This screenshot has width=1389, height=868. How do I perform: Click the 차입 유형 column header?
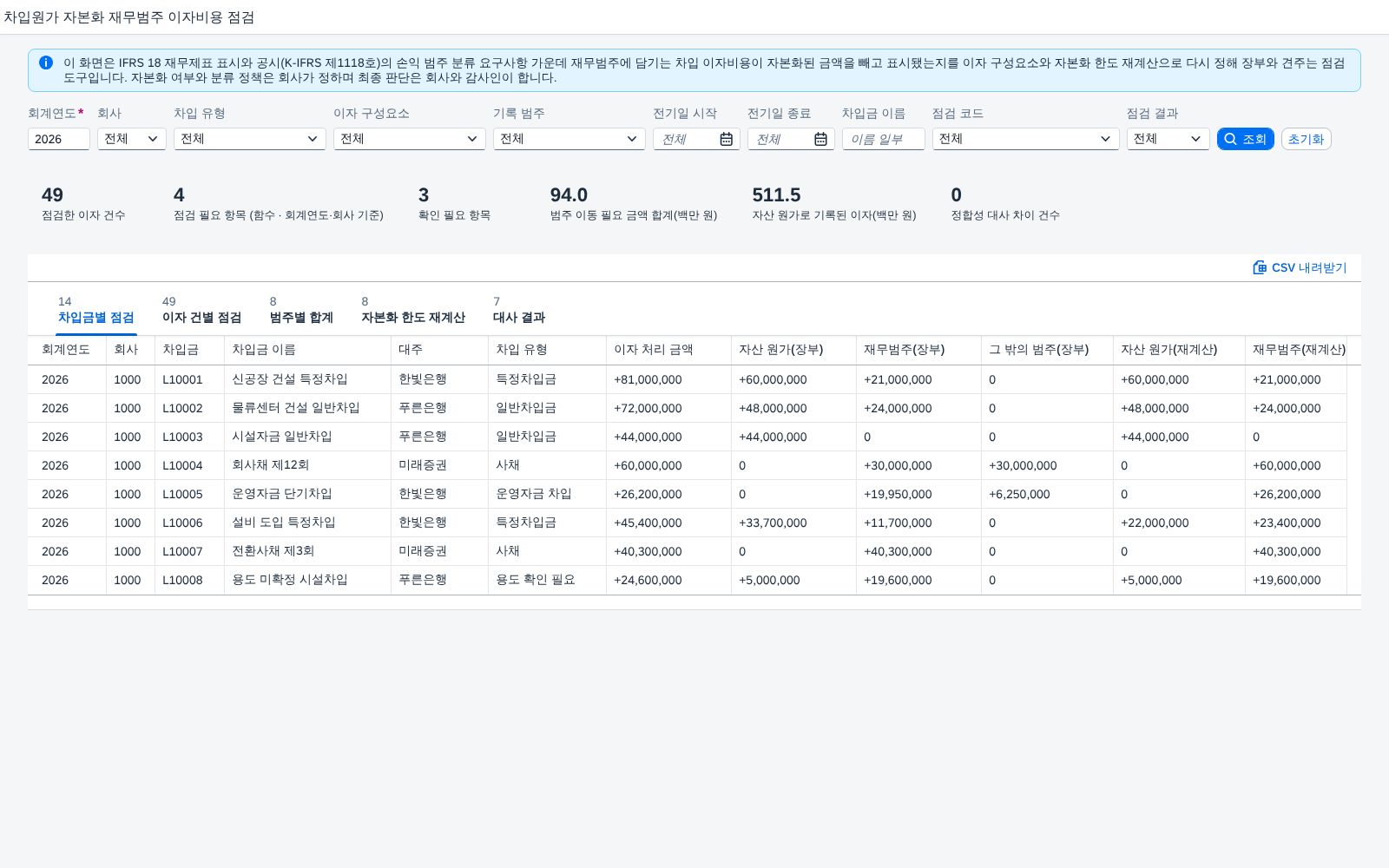[x=547, y=350]
